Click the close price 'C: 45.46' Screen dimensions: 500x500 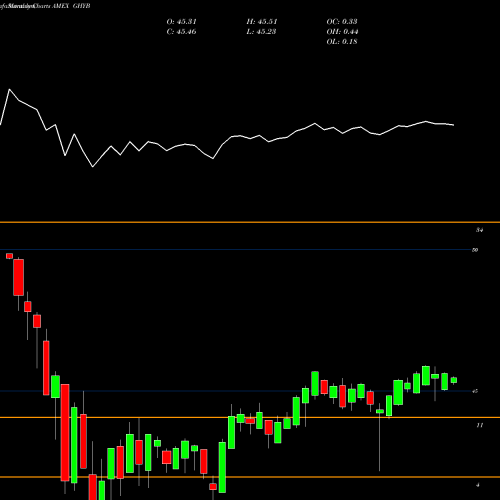[181, 32]
